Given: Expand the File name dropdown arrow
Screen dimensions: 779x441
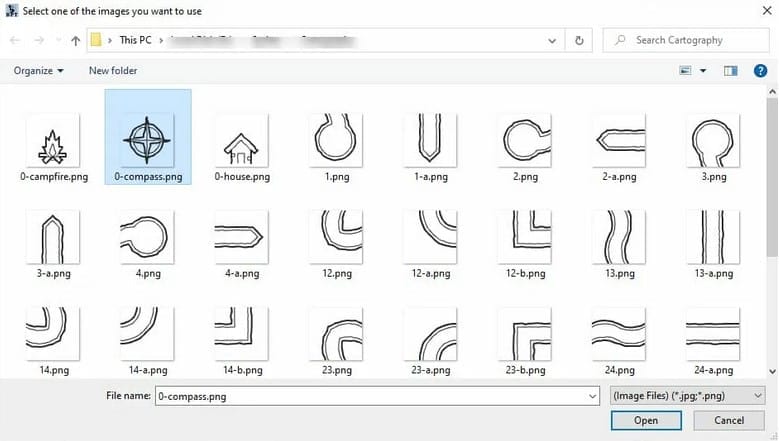Looking at the screenshot, I should pyautogui.click(x=592, y=396).
